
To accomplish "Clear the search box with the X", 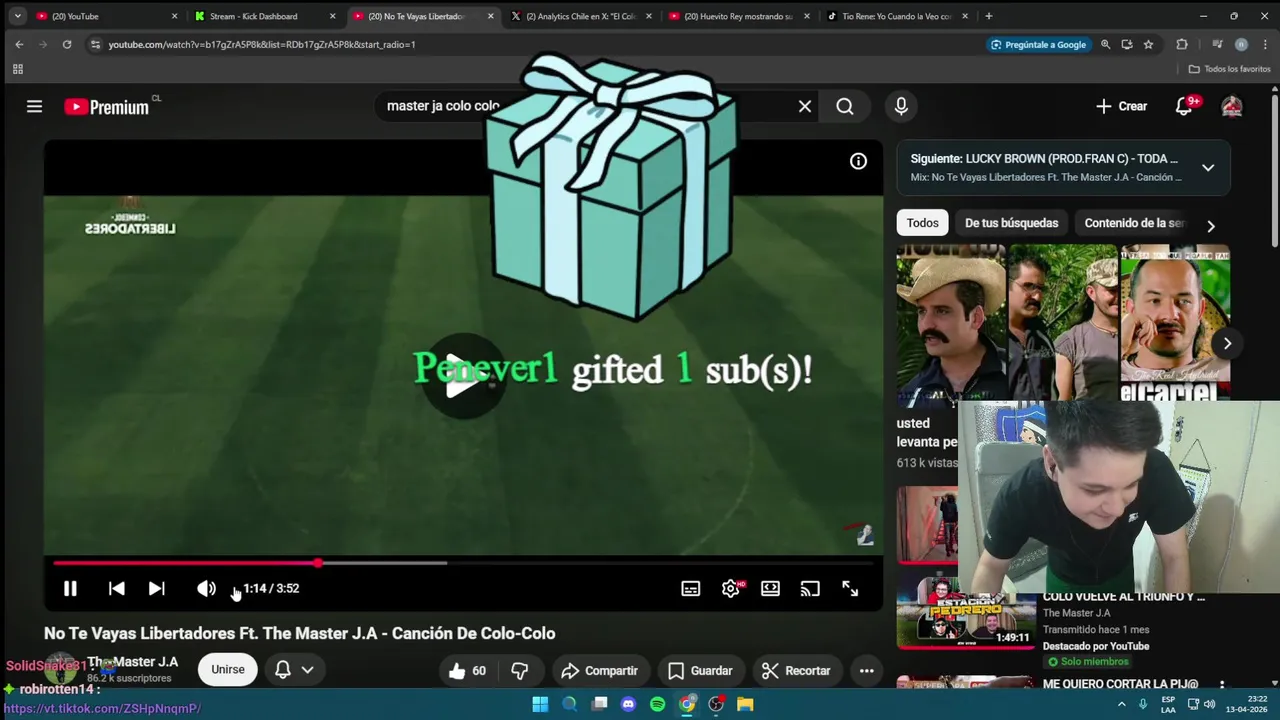I will point(805,106).
